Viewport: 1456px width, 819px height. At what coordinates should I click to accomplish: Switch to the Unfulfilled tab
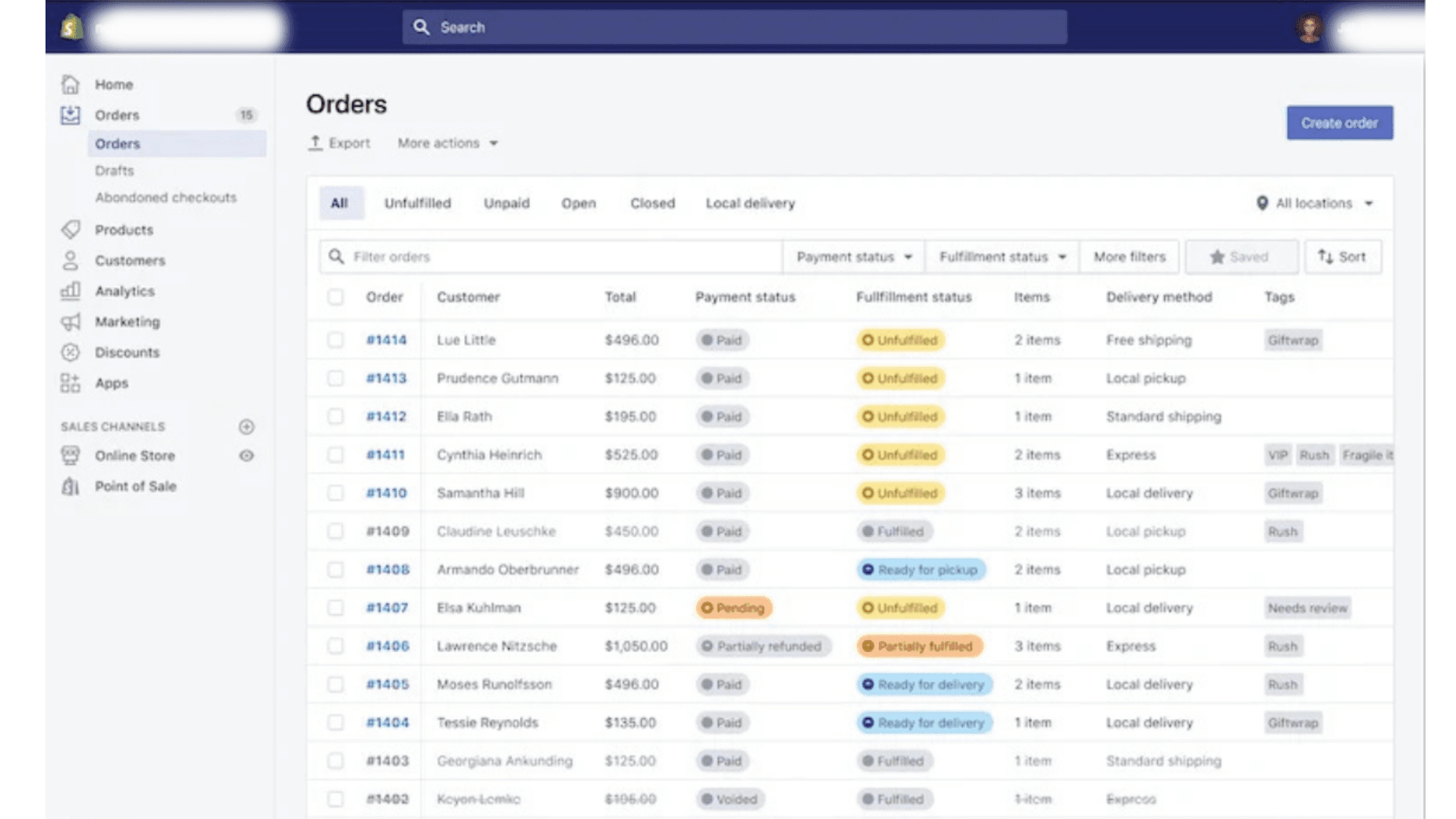(417, 203)
